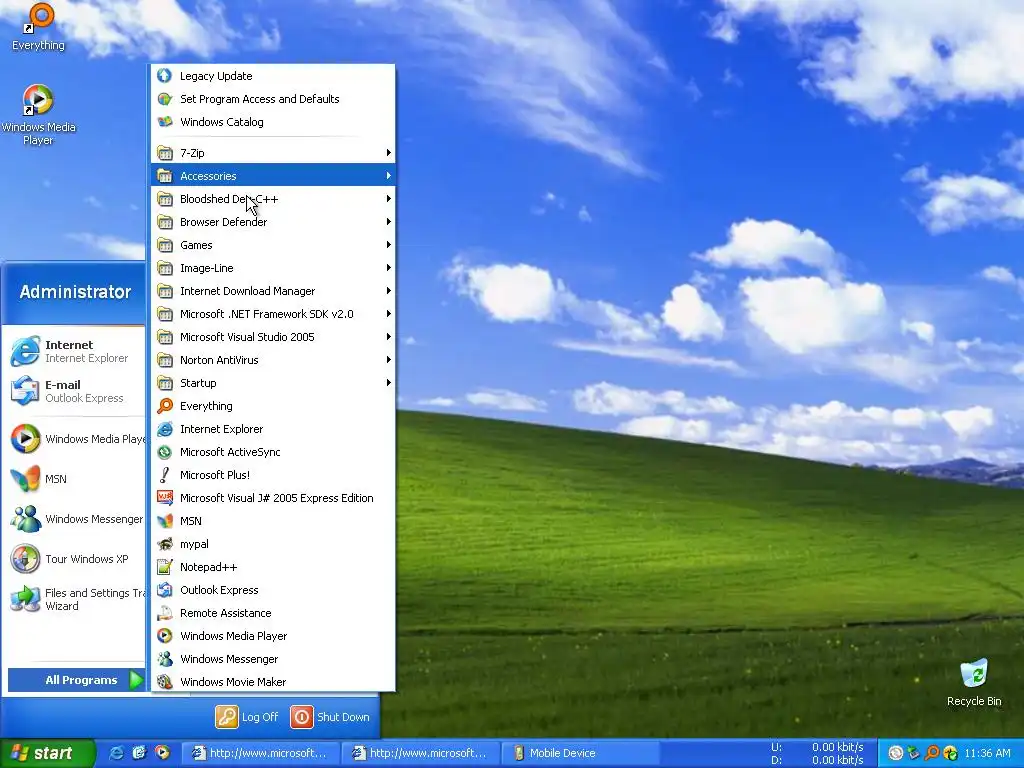This screenshot has height=768, width=1024.
Task: Launch Microsoft Visual J# 2005 Express Edition
Action: coord(273,498)
